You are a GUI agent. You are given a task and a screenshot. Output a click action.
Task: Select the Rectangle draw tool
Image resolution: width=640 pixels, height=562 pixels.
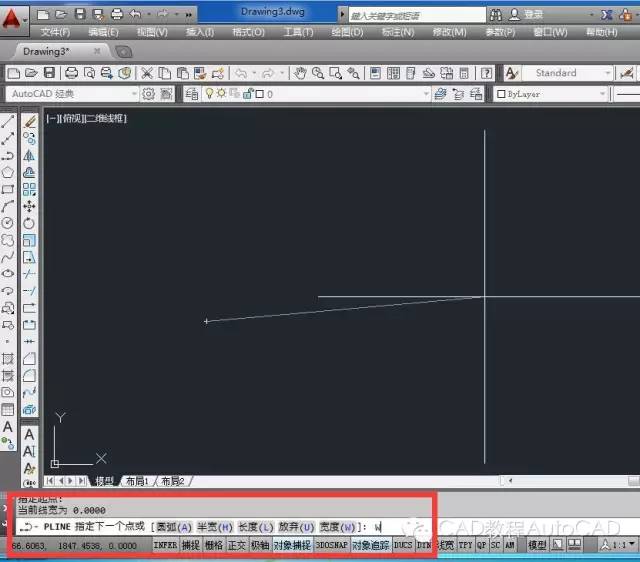pyautogui.click(x=8, y=189)
